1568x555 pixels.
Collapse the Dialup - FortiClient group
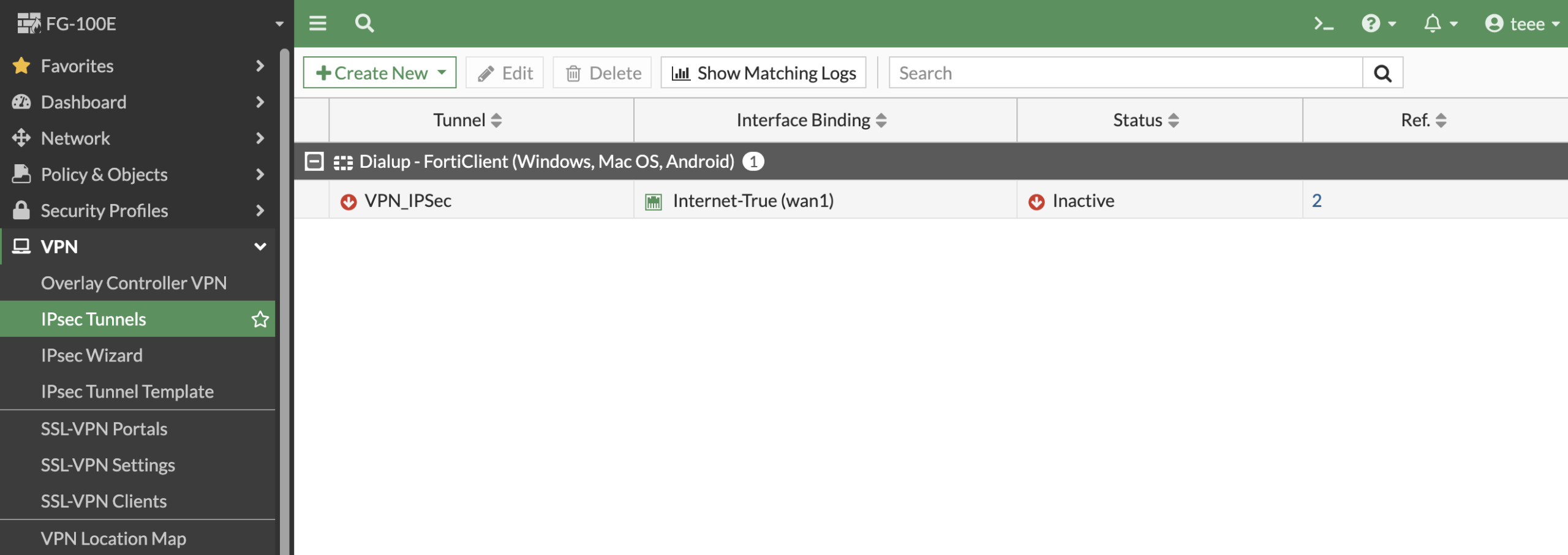click(x=314, y=162)
